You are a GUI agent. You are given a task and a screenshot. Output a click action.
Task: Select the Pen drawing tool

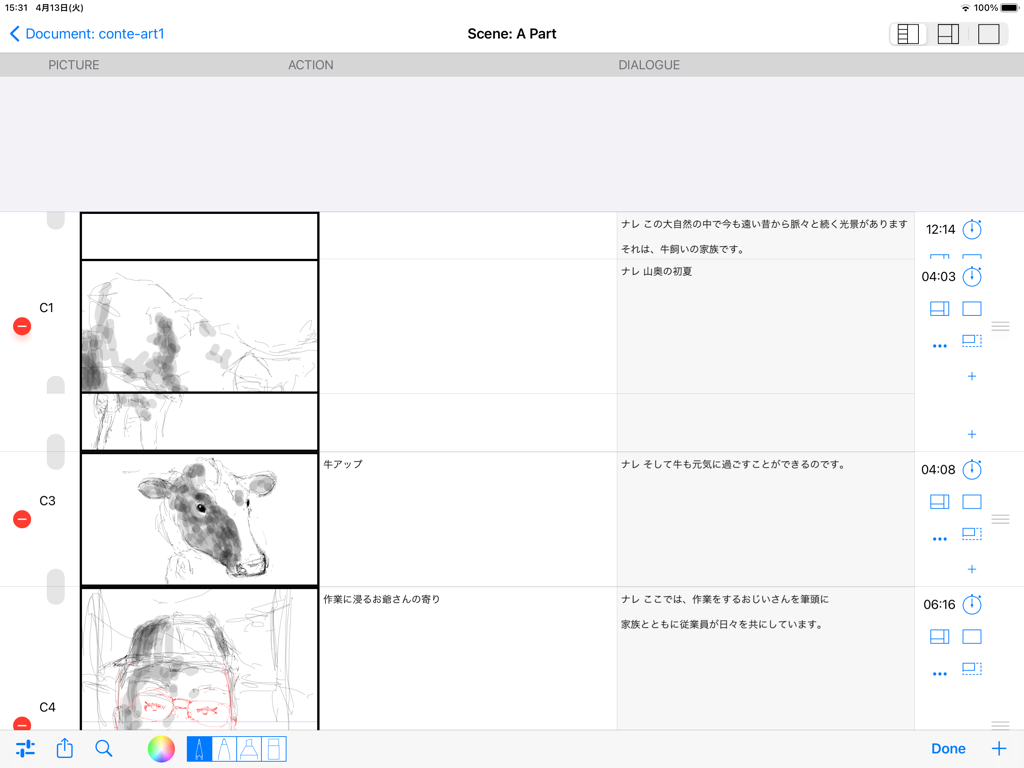[199, 748]
